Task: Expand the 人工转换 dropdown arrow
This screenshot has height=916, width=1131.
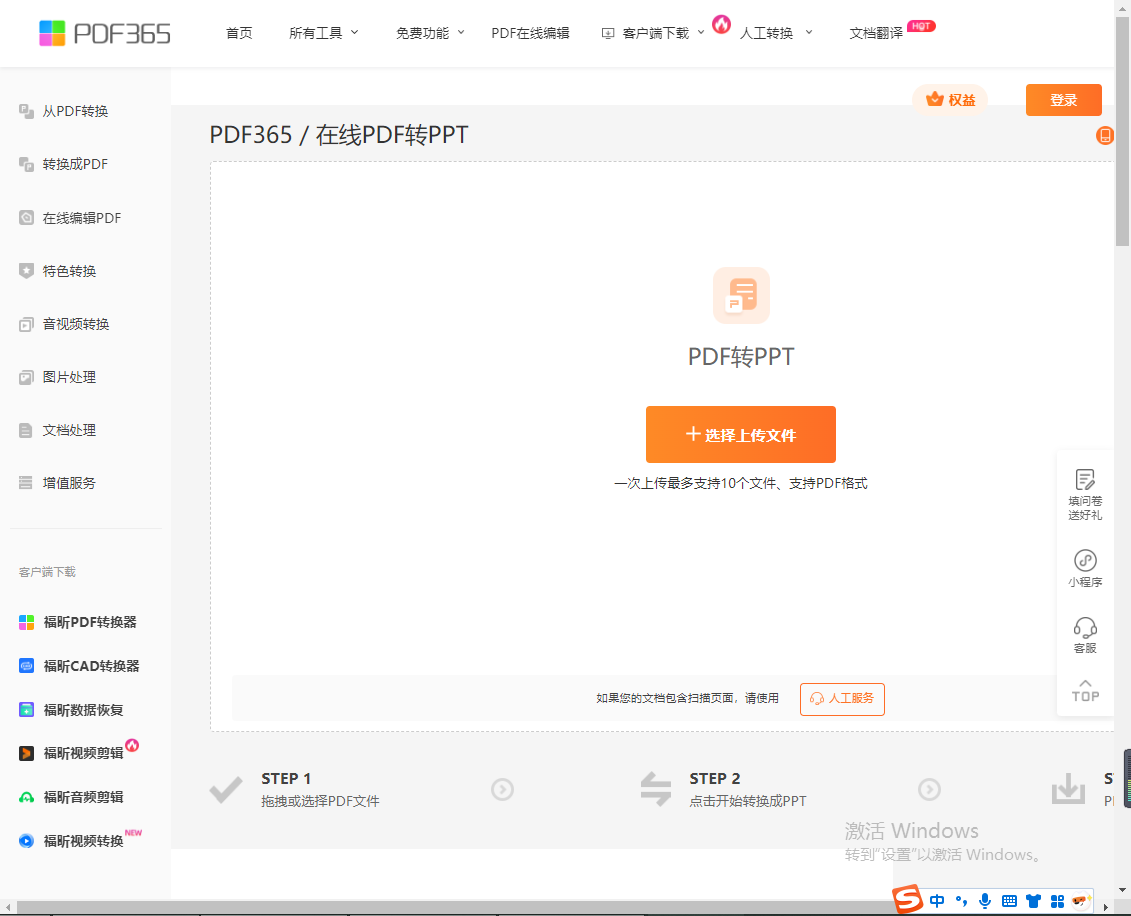Action: tap(809, 32)
